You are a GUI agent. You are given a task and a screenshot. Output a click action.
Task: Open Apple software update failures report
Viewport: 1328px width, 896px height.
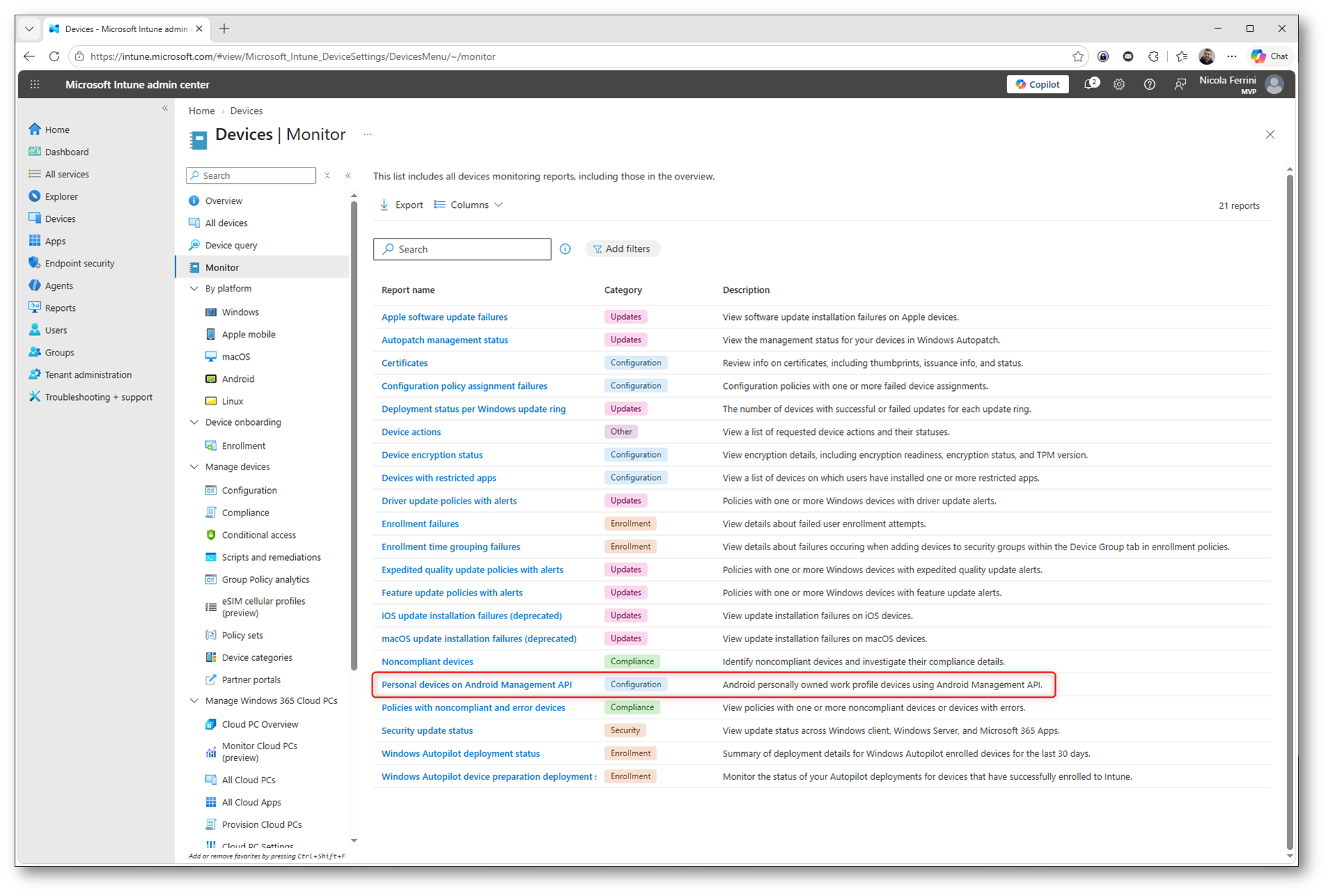(x=444, y=317)
